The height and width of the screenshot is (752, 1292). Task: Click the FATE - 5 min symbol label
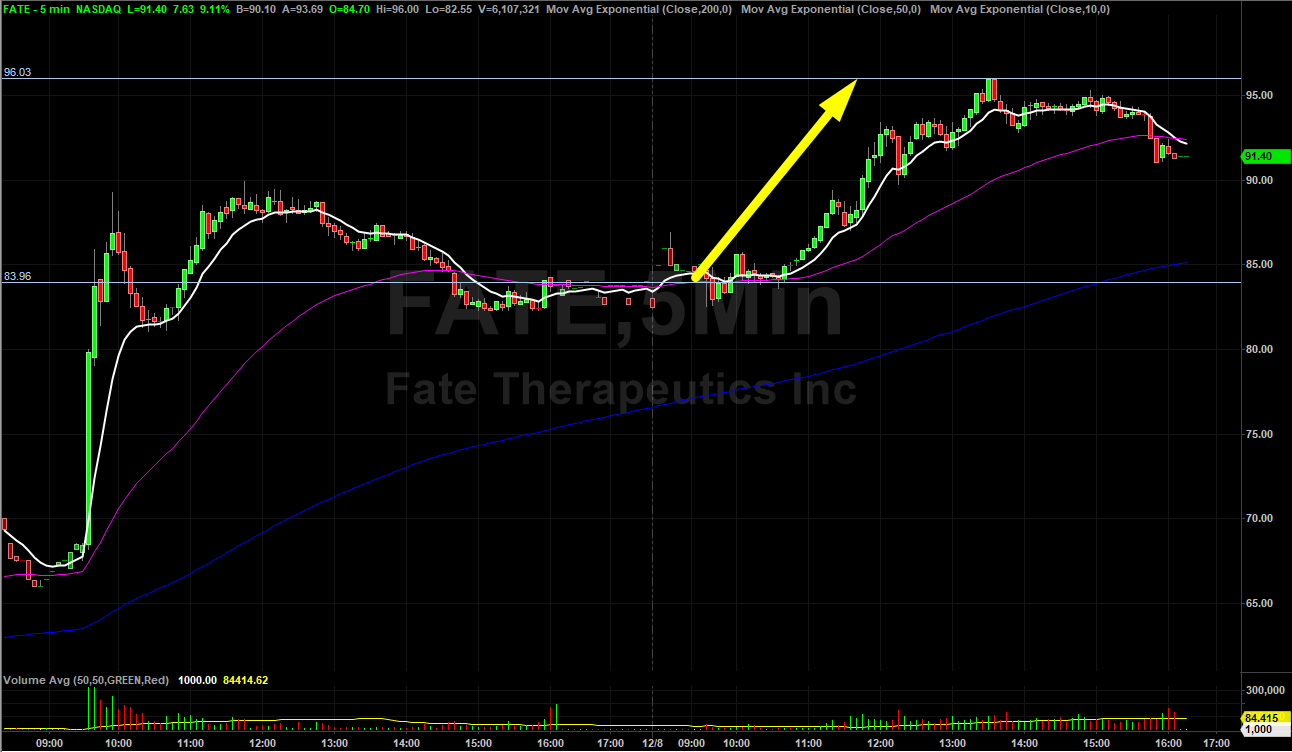[35, 9]
